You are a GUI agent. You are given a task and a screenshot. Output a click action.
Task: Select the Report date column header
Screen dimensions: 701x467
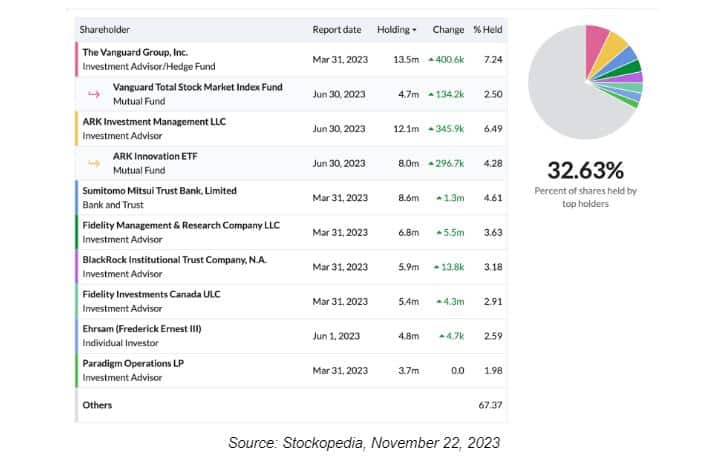(x=337, y=30)
